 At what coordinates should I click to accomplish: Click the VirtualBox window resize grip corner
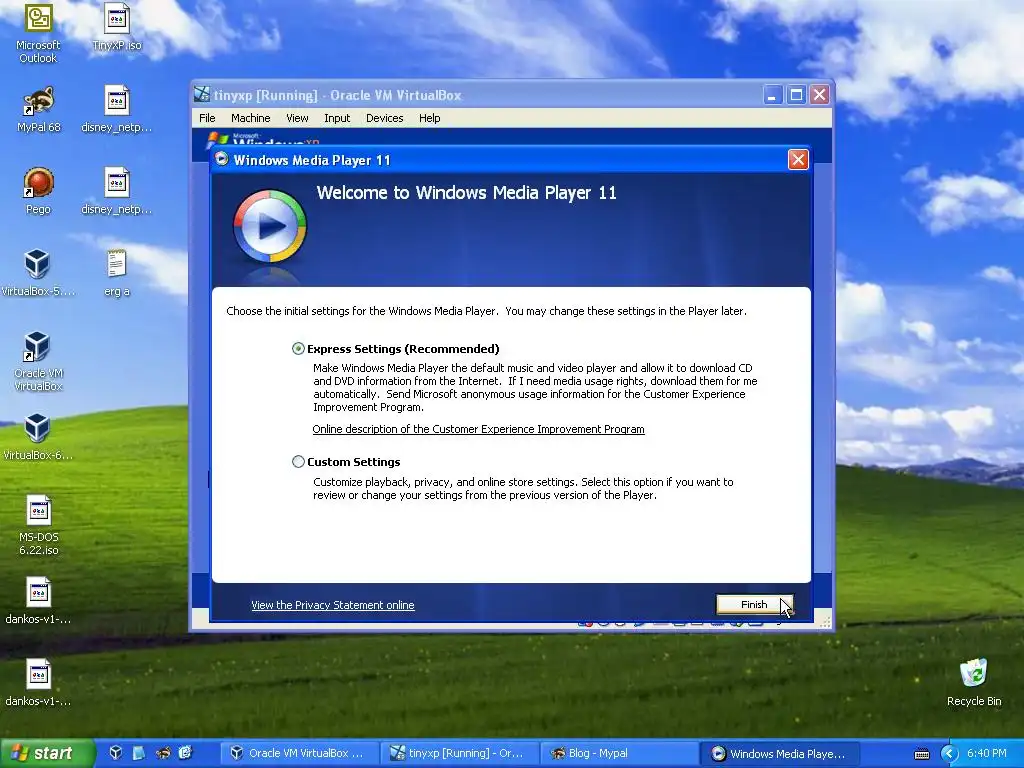click(825, 621)
